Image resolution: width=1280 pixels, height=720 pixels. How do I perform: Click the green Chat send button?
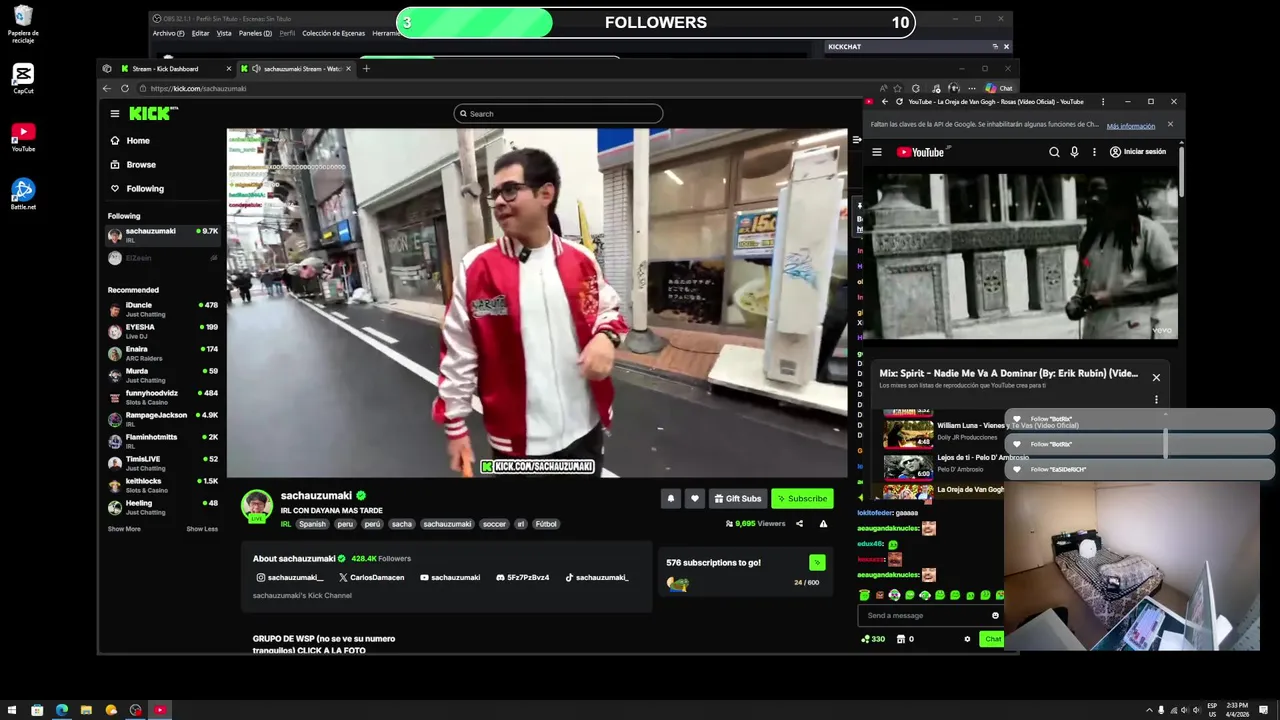[992, 639]
